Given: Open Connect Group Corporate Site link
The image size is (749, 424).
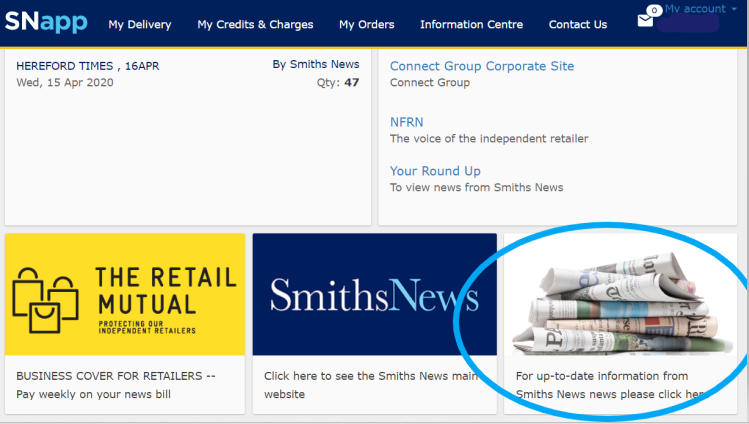Looking at the screenshot, I should (x=482, y=66).
